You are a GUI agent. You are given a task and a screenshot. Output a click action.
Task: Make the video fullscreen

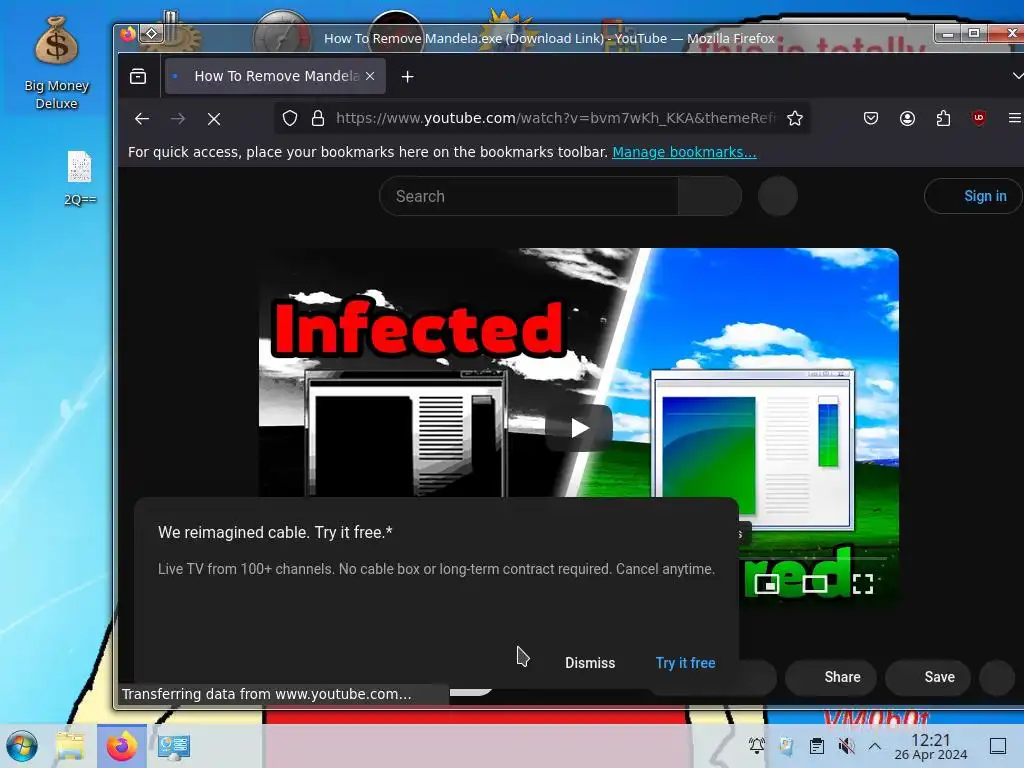coord(863,583)
